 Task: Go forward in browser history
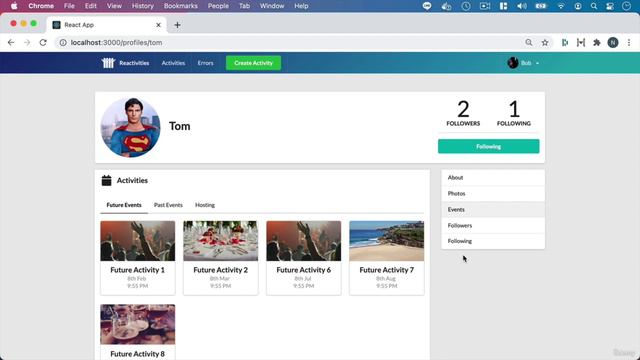pyautogui.click(x=27, y=42)
